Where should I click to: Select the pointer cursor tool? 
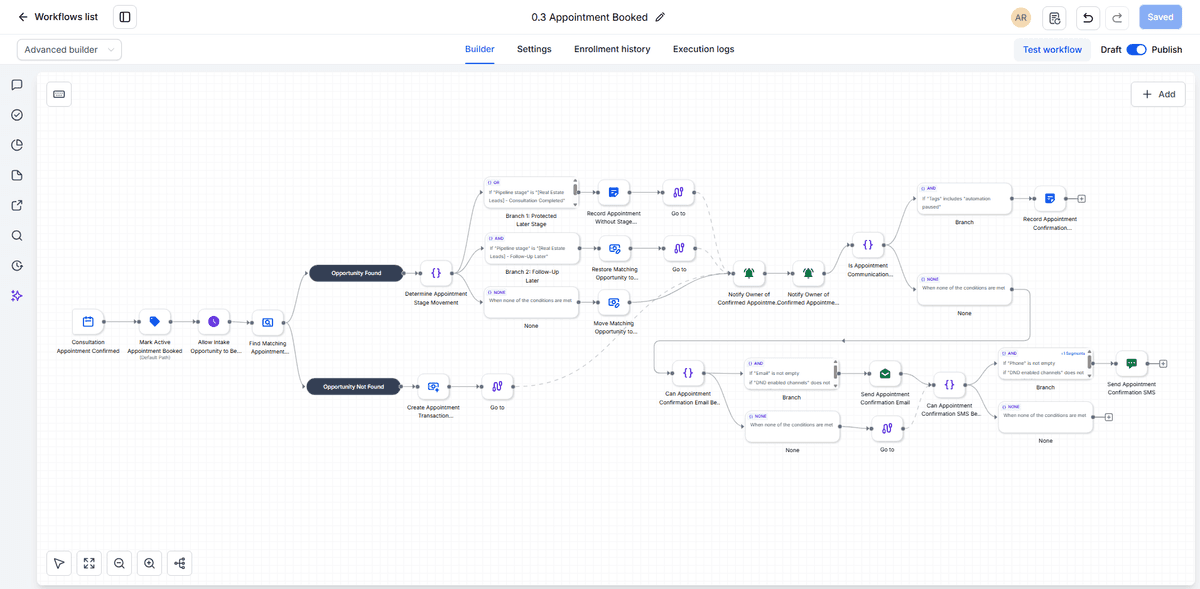coord(59,563)
